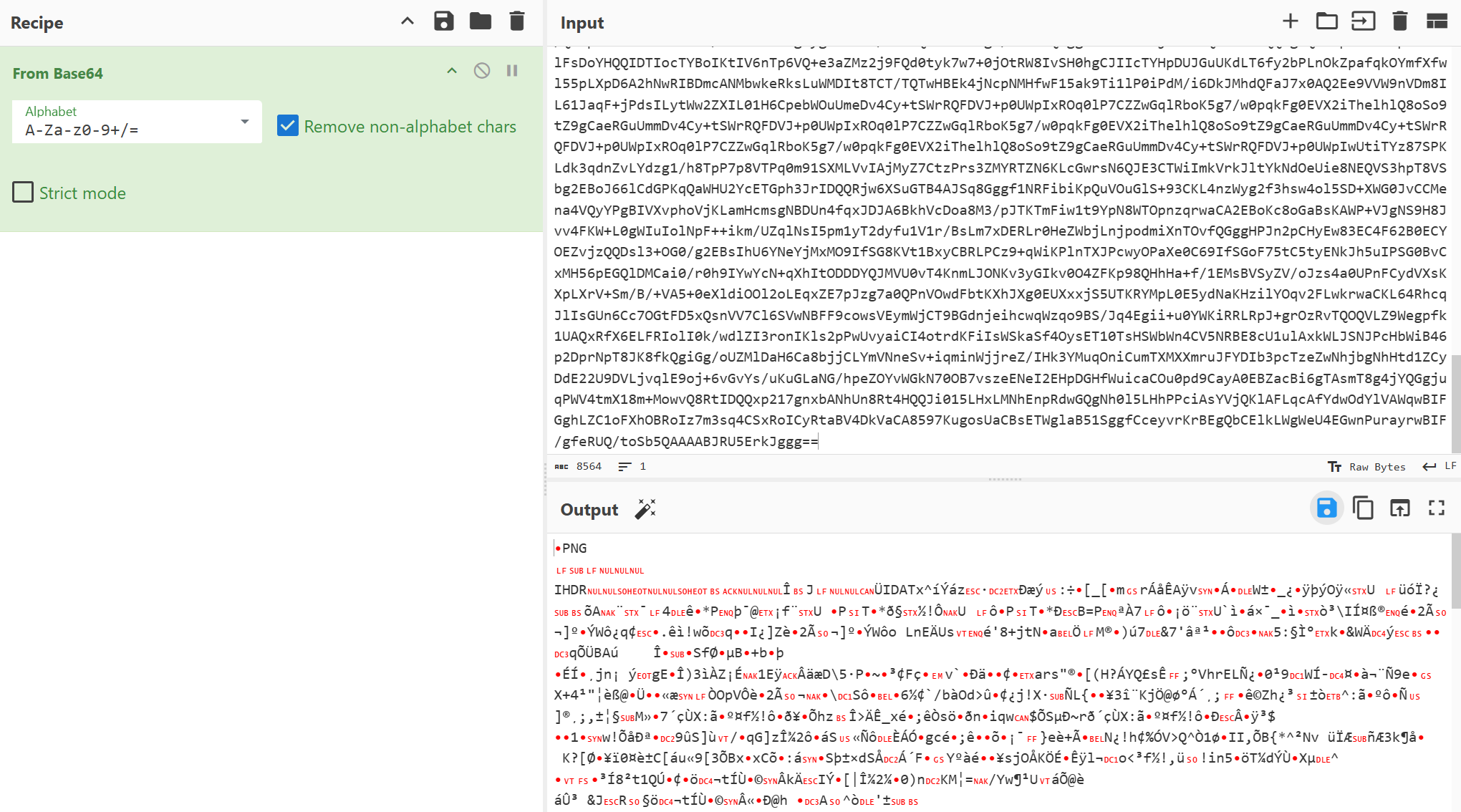The height and width of the screenshot is (812, 1461).
Task: Replace the input with the output
Action: (x=1399, y=508)
